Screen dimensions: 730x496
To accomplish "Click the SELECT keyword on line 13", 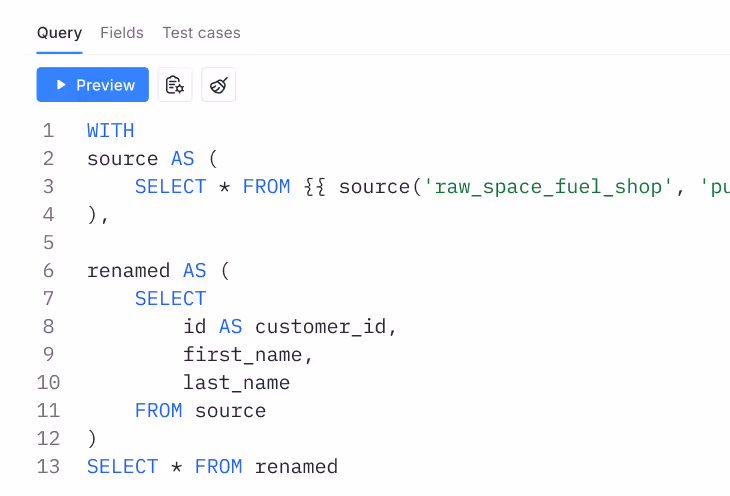I will (x=123, y=467).
